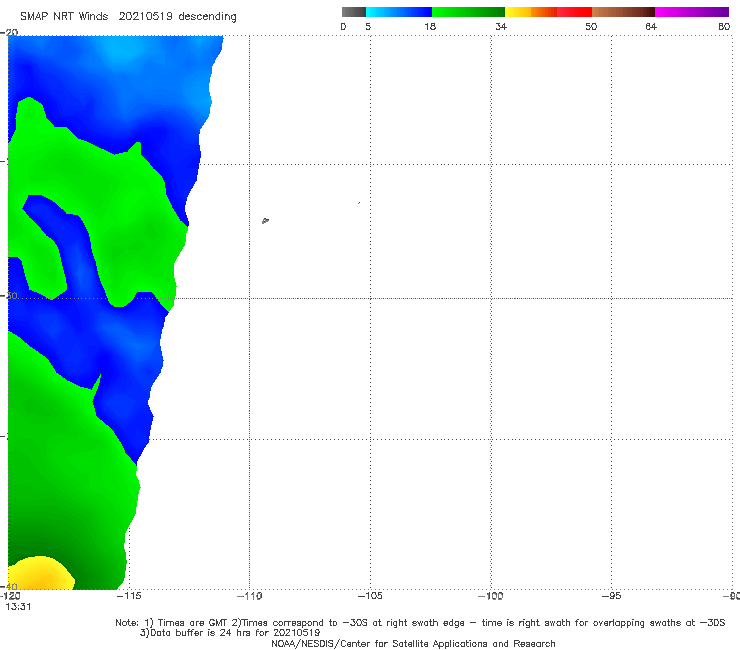Click the note '3)Data buffer is 24 hrs for 20210519'

point(230,633)
